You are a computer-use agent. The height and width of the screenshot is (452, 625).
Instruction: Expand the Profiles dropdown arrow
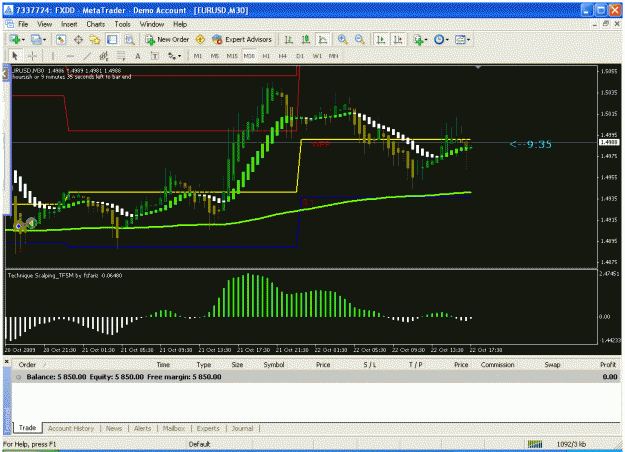click(x=44, y=39)
